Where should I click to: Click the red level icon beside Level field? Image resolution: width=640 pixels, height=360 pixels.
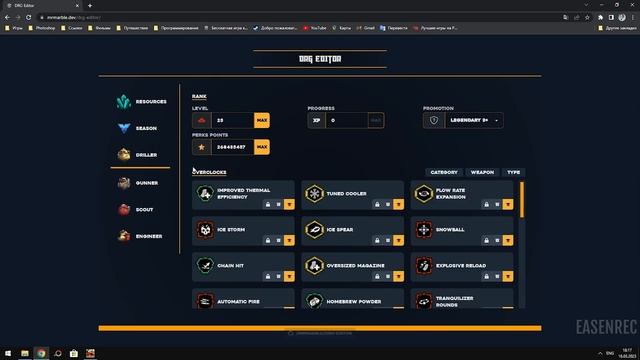pos(202,120)
